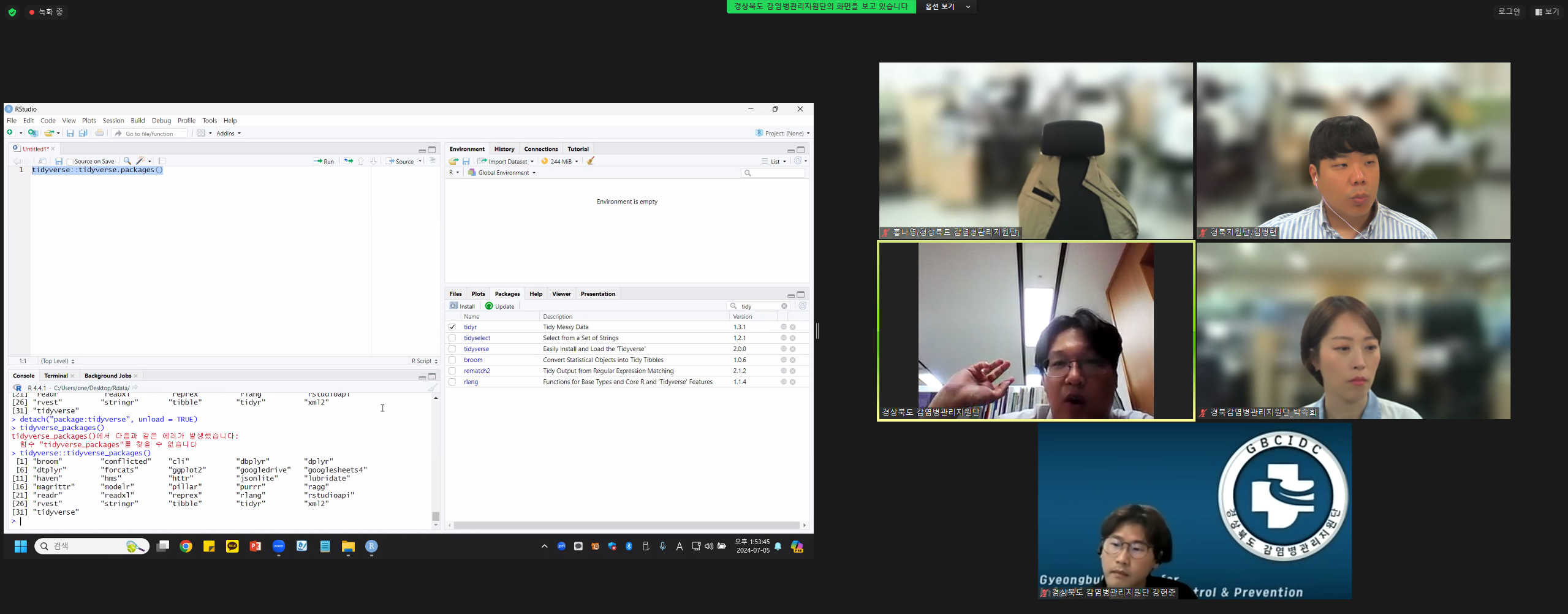
Task: Uncheck the tidyr package checkbox
Action: coord(452,327)
